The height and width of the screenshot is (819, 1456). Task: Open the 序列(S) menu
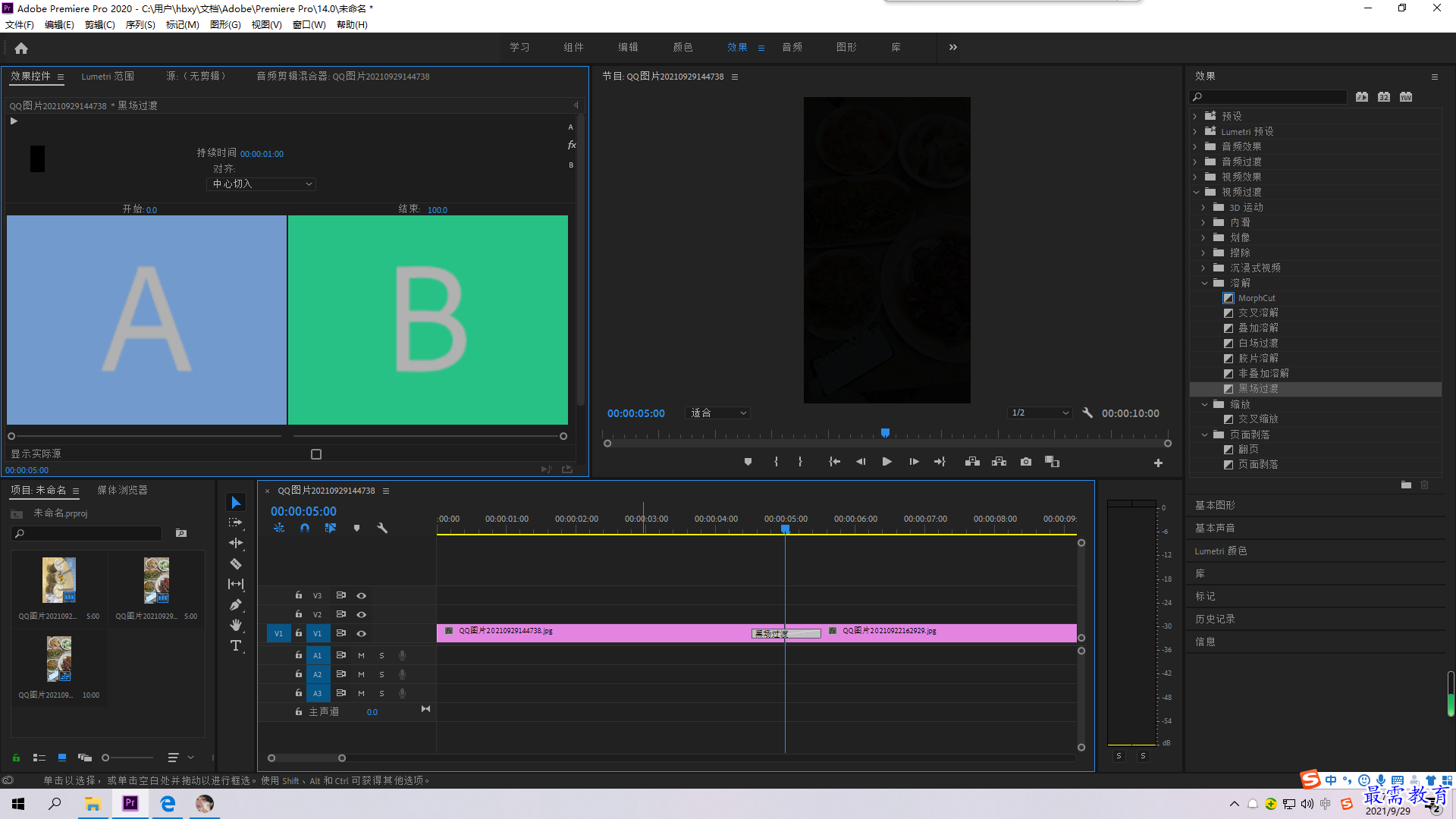click(140, 25)
